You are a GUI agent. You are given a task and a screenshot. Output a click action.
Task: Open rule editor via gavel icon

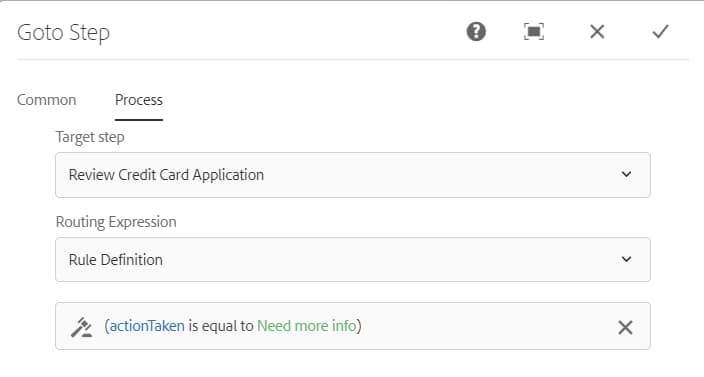[x=82, y=327]
